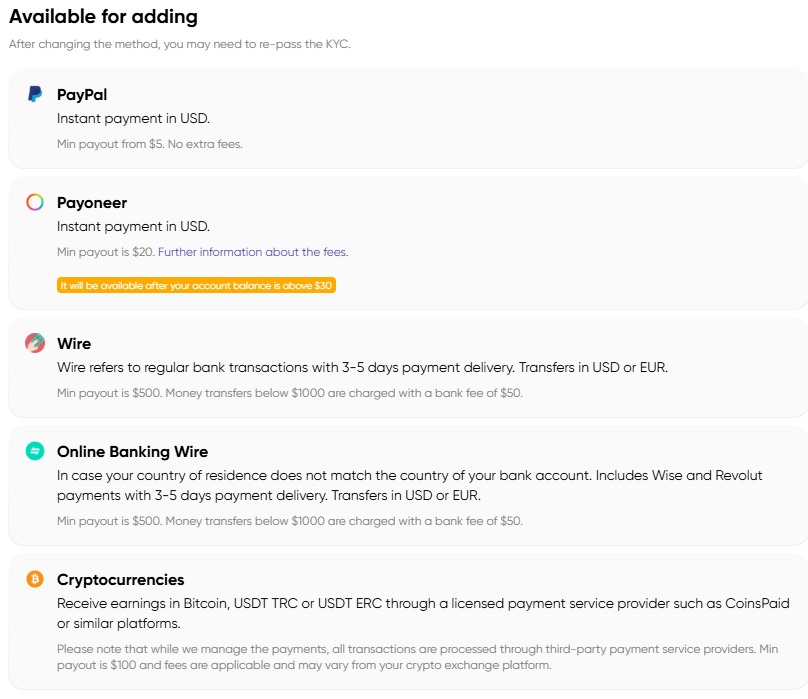808x699 pixels.
Task: Click Payoneer's Instant payment in USD text
Action: click(x=133, y=226)
